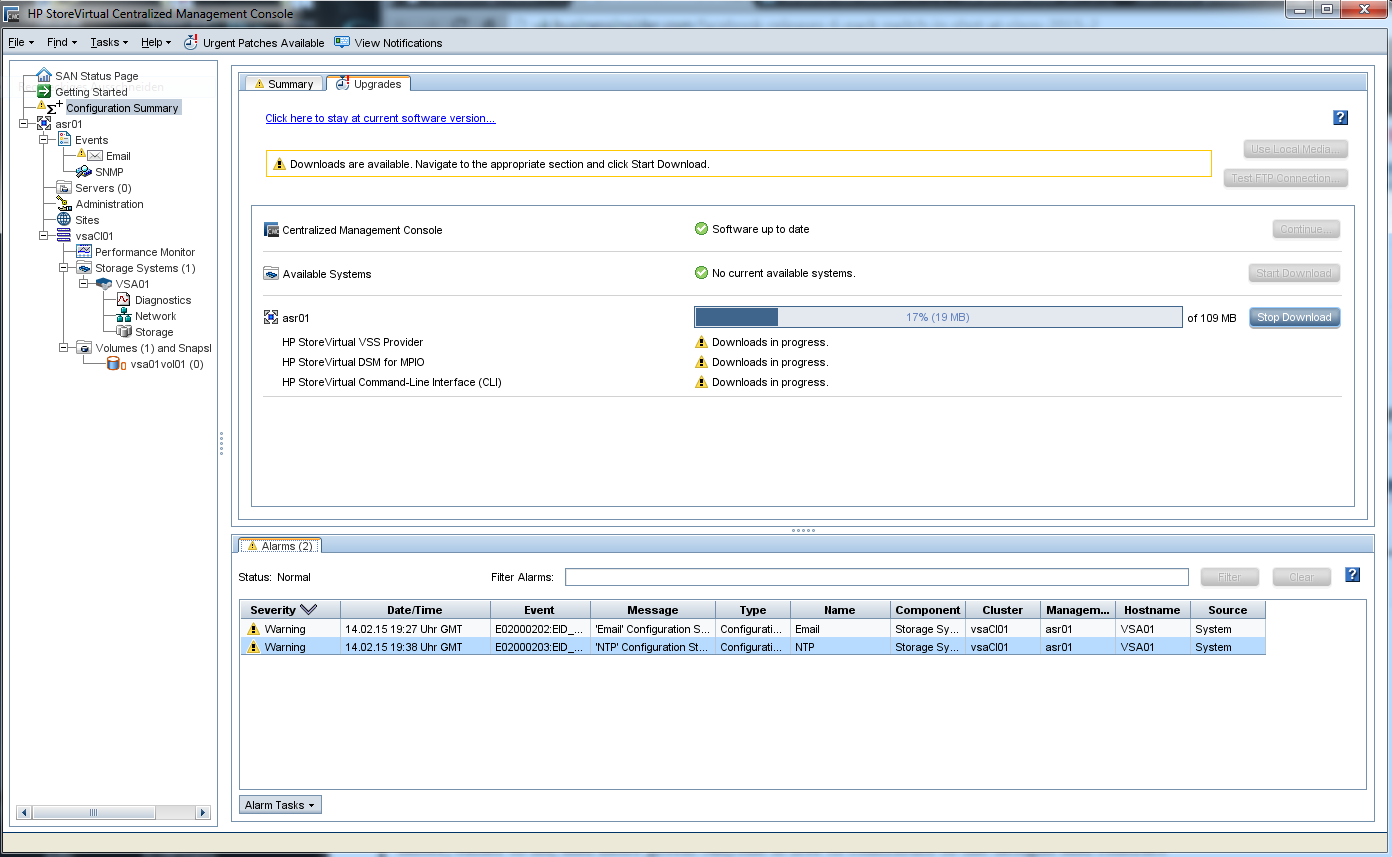Collapse the asr01 management group node
Viewport: 1392px width, 857px height.
(x=24, y=124)
